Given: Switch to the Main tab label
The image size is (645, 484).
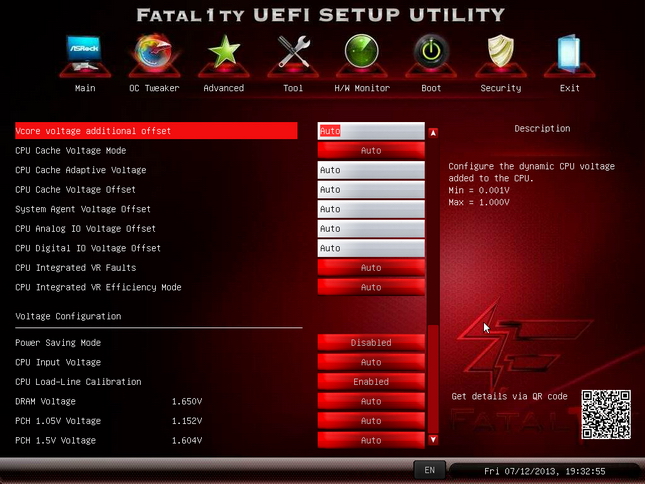Looking at the screenshot, I should [x=85, y=88].
